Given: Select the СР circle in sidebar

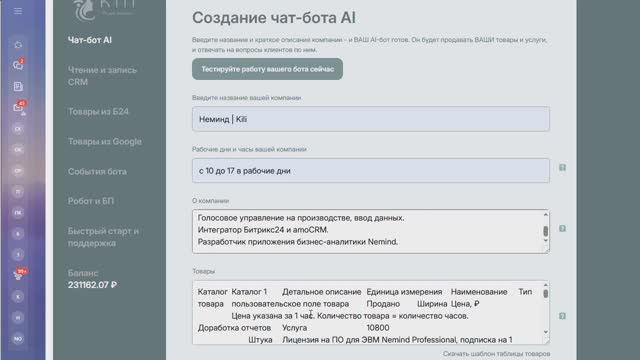Looking at the screenshot, I should pyautogui.click(x=18, y=171).
